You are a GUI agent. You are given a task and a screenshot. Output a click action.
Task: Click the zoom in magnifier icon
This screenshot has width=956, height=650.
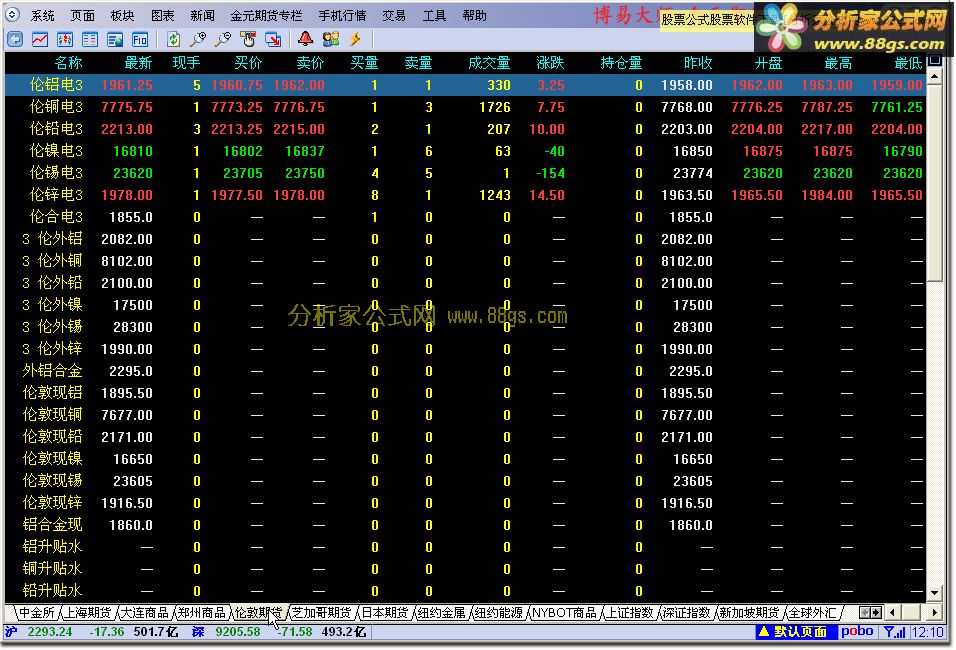click(198, 40)
